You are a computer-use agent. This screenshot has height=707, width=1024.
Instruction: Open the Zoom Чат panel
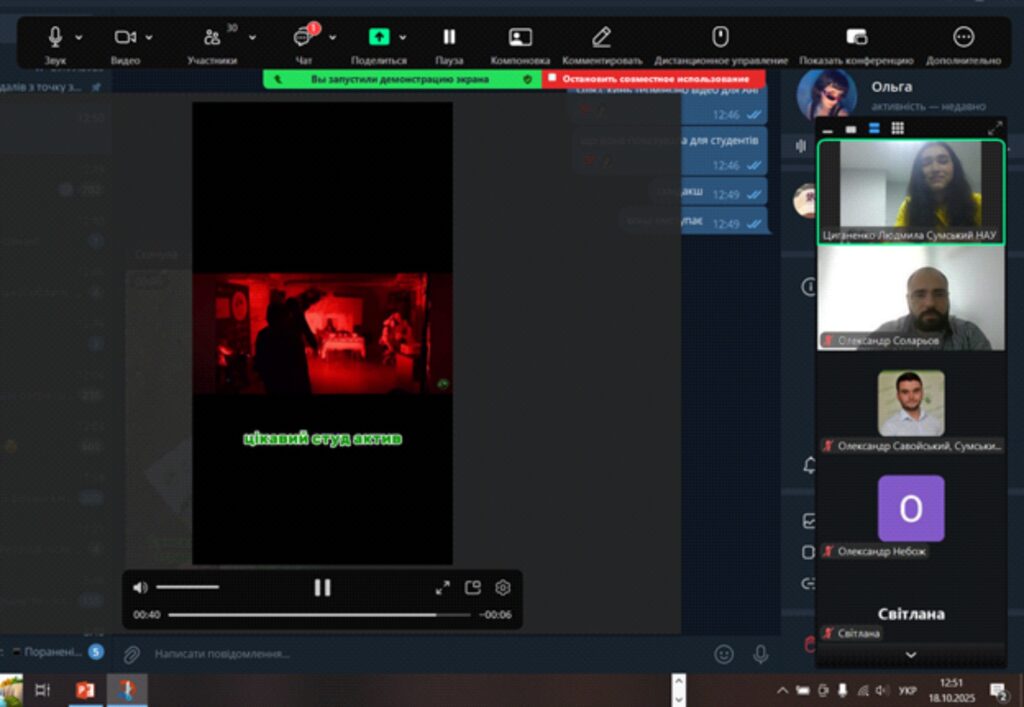303,38
